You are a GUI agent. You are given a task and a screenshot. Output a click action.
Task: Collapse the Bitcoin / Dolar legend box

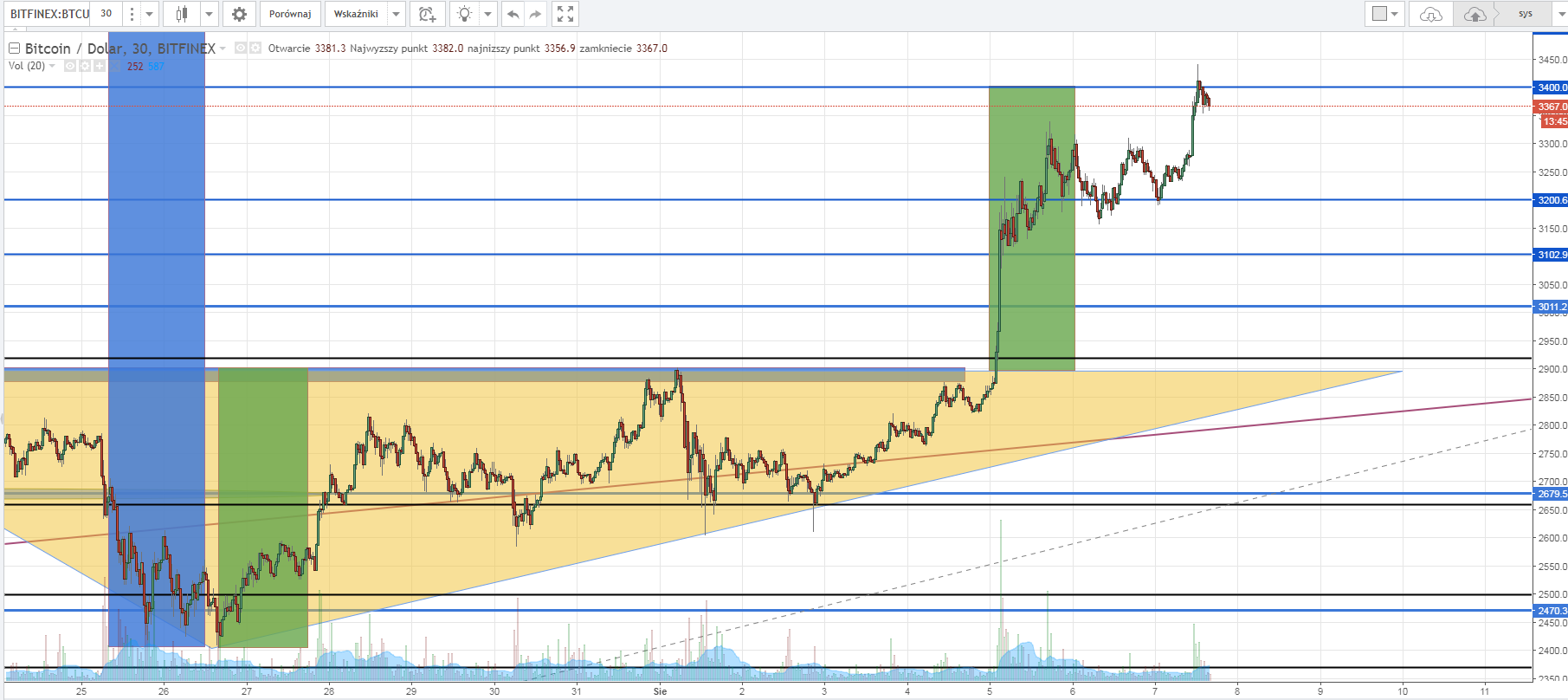point(14,49)
